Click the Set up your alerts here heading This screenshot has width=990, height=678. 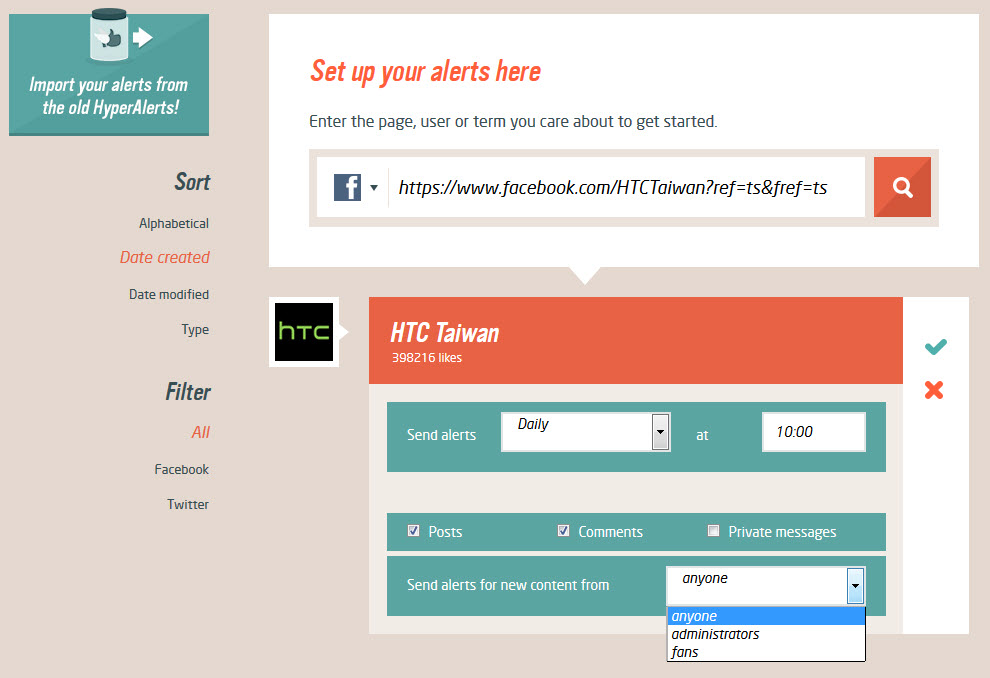point(425,71)
